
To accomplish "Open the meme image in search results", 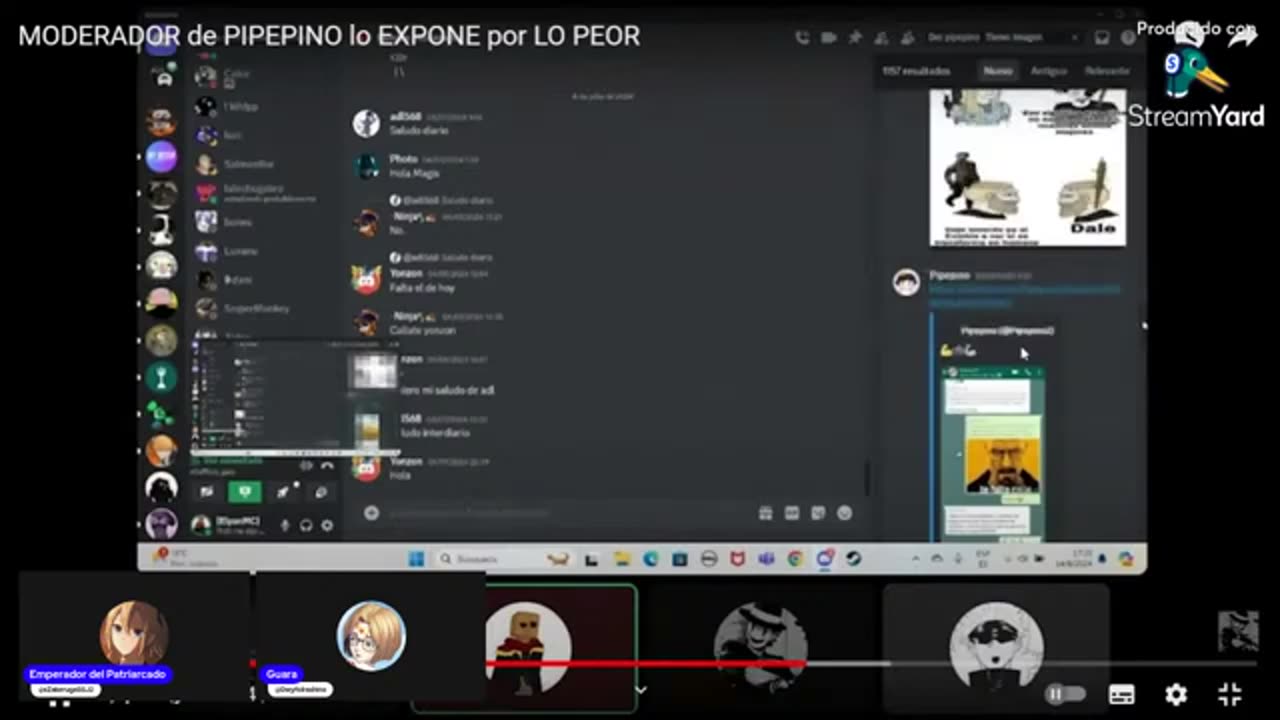I will [1027, 167].
